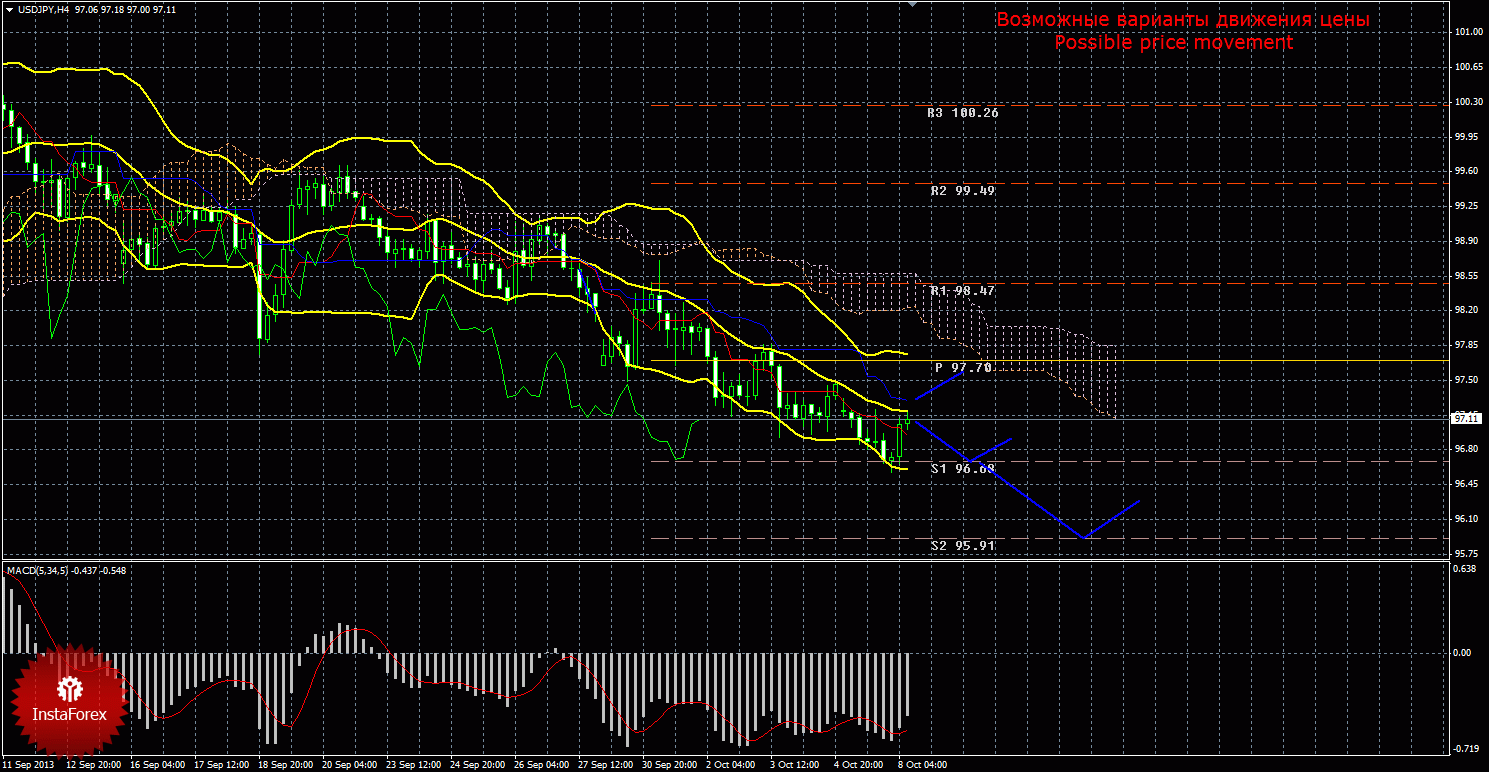Image resolution: width=1489 pixels, height=772 pixels.
Task: Click the 96.45 price axis label
Action: [x=1468, y=484]
